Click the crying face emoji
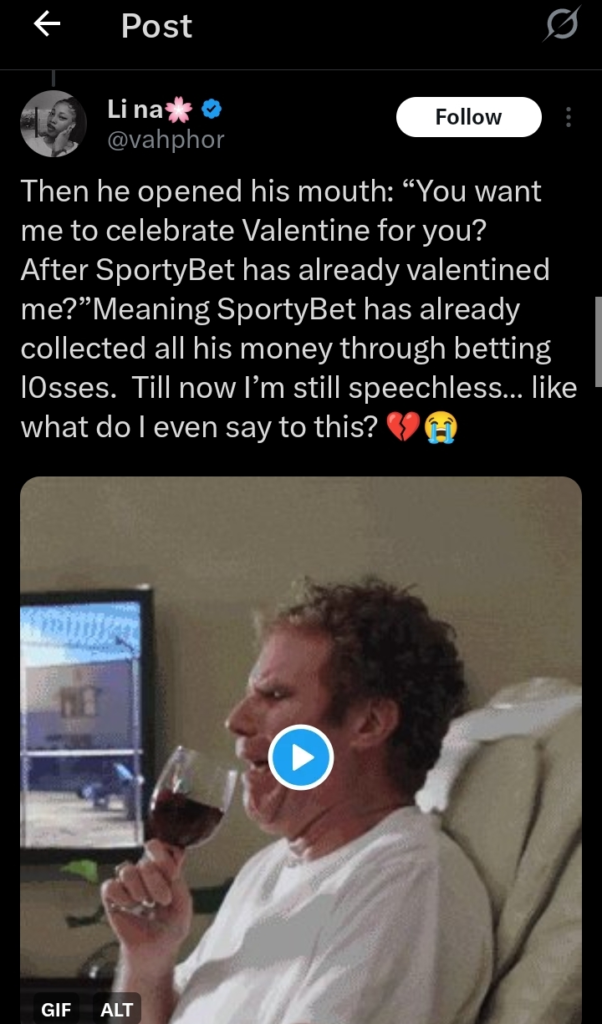Image resolution: width=602 pixels, height=1024 pixels. pyautogui.click(x=440, y=427)
